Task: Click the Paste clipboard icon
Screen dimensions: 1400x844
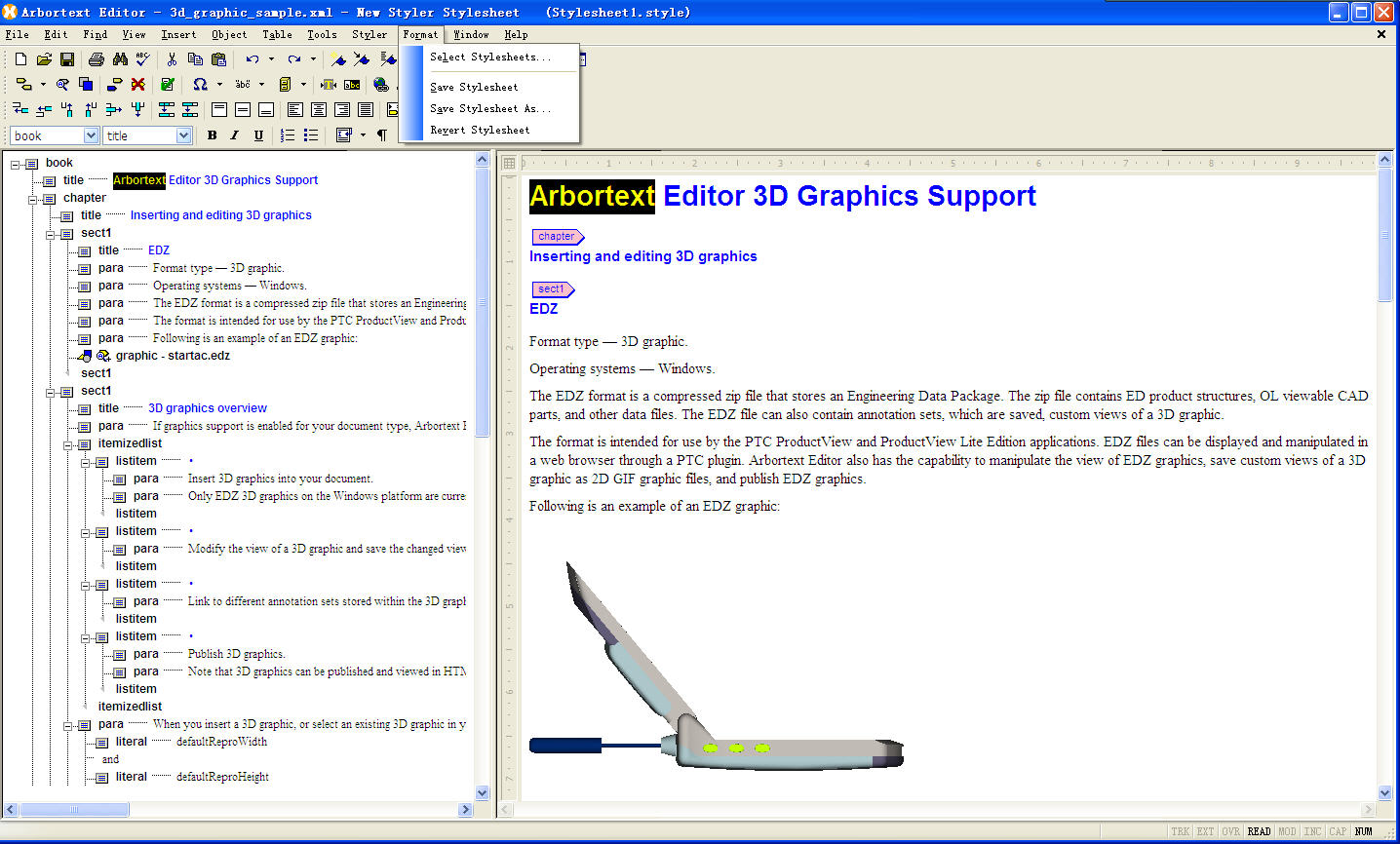Action: click(218, 59)
